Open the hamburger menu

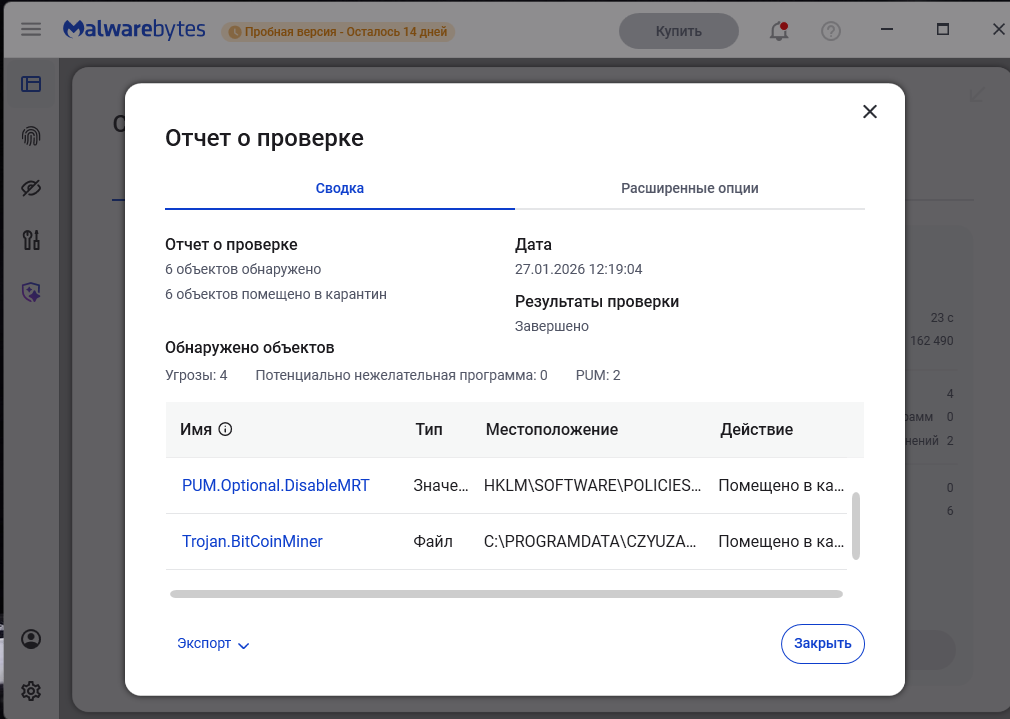click(31, 30)
